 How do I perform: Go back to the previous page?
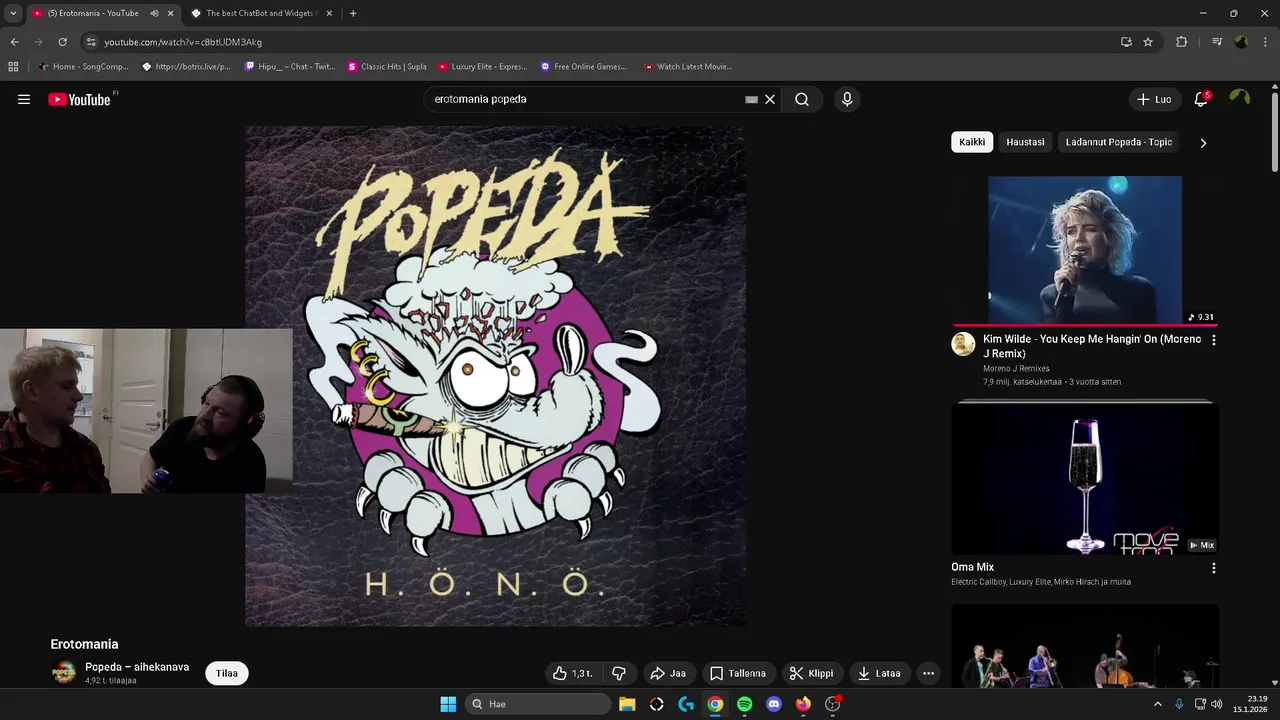point(14,42)
